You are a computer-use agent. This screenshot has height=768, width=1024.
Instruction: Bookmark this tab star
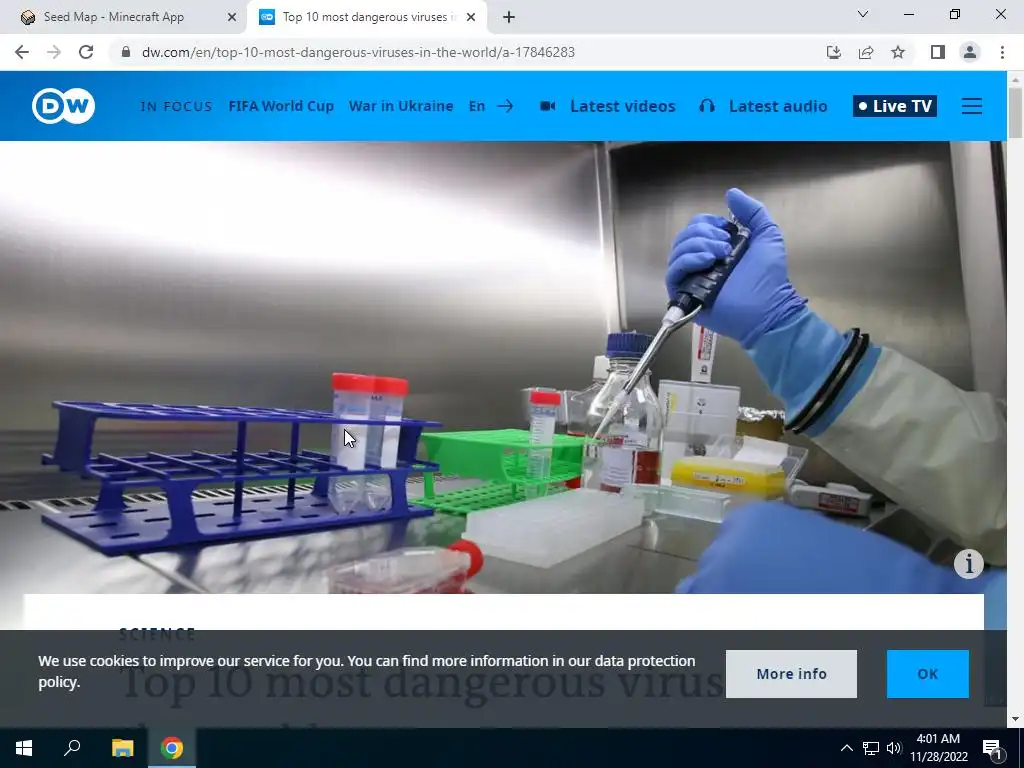coord(898,52)
